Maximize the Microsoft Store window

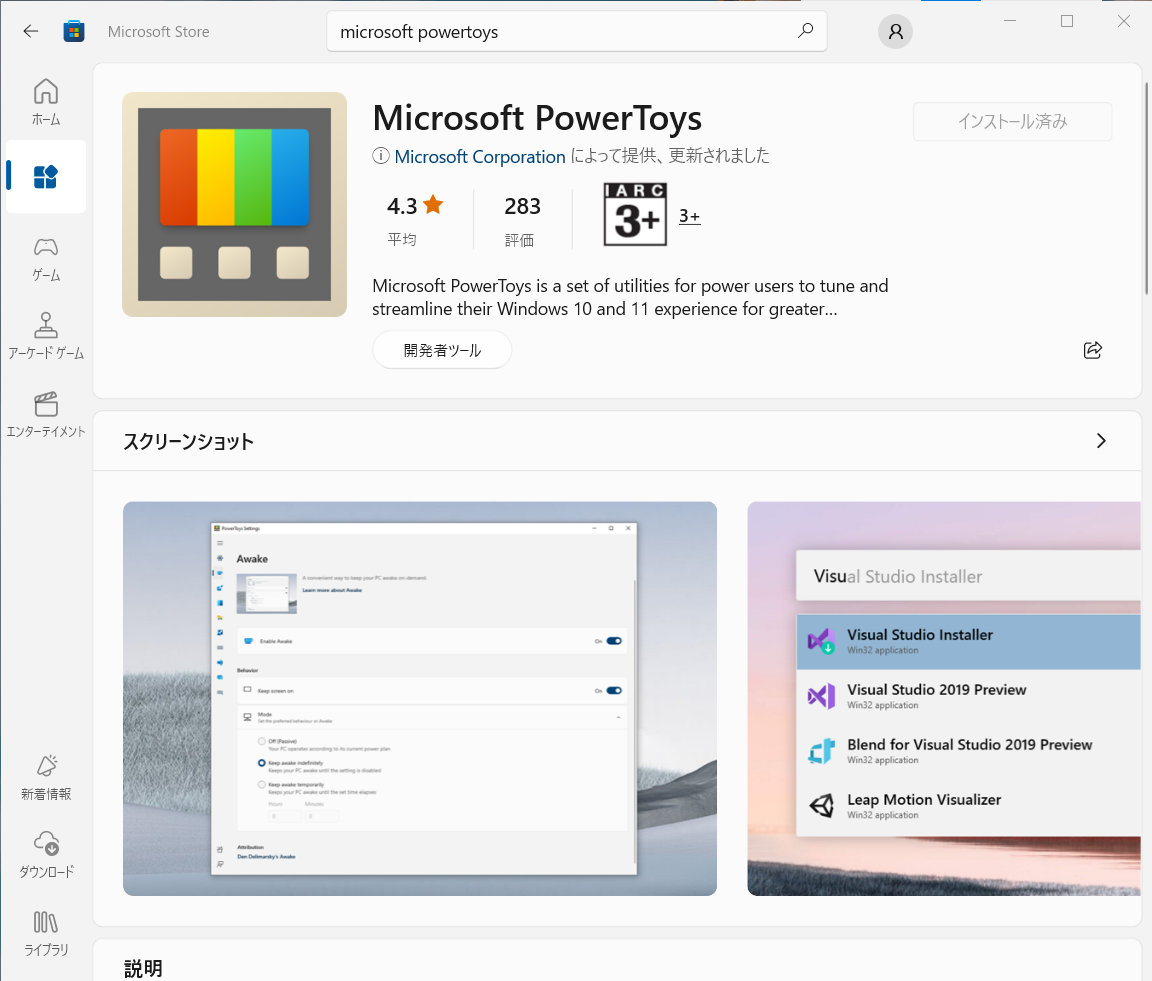[x=1067, y=21]
